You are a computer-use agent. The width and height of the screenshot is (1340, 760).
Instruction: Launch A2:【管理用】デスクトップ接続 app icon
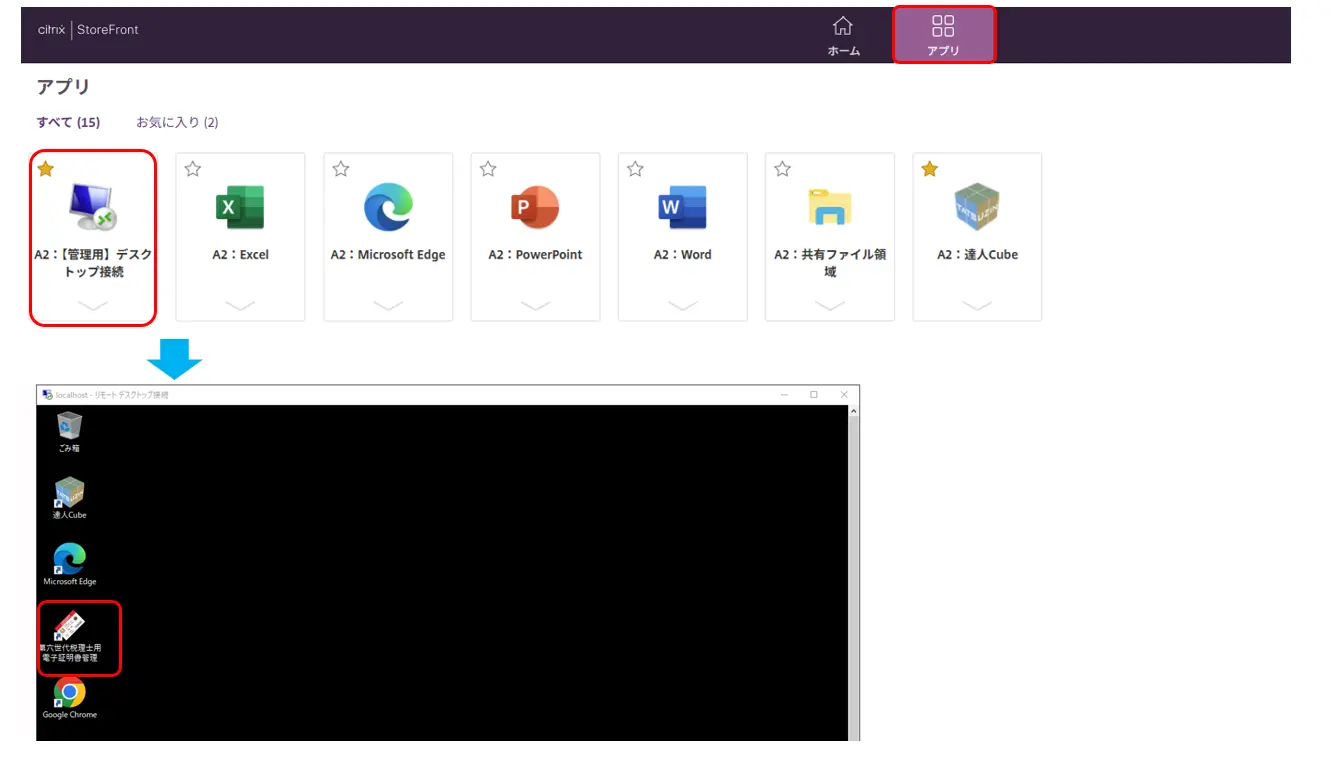(x=93, y=206)
